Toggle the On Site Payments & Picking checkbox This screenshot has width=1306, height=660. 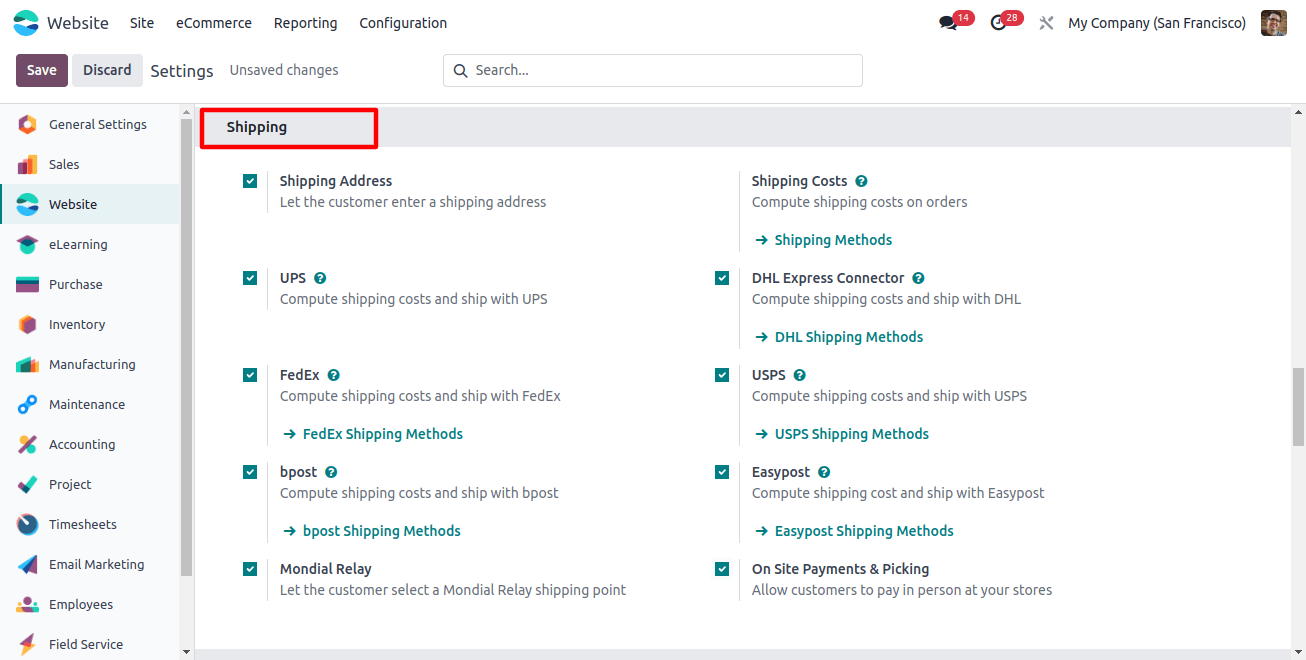(x=722, y=569)
